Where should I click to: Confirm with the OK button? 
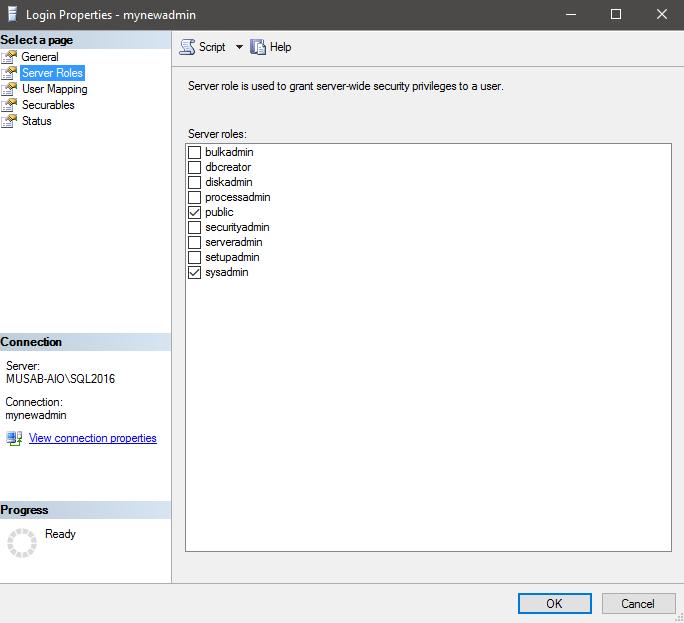tap(554, 603)
